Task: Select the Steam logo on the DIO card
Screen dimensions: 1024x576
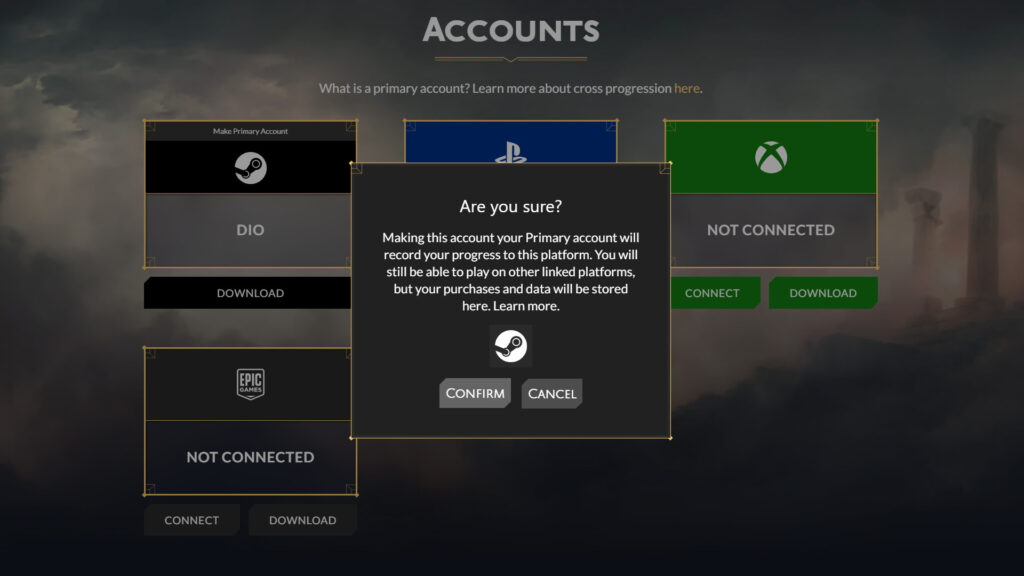Action: click(x=249, y=165)
